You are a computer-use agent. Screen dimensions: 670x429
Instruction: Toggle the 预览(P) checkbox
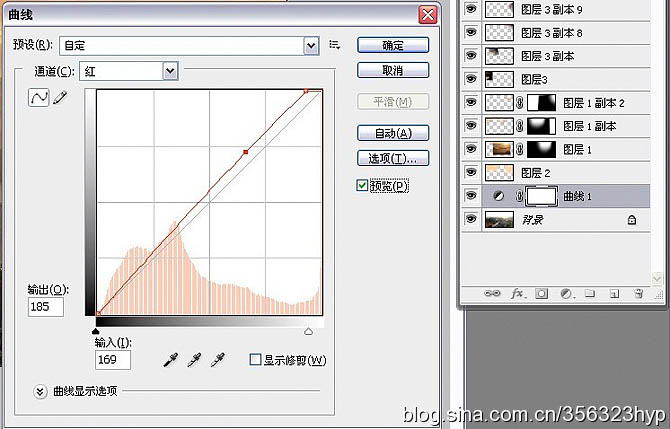coord(362,185)
